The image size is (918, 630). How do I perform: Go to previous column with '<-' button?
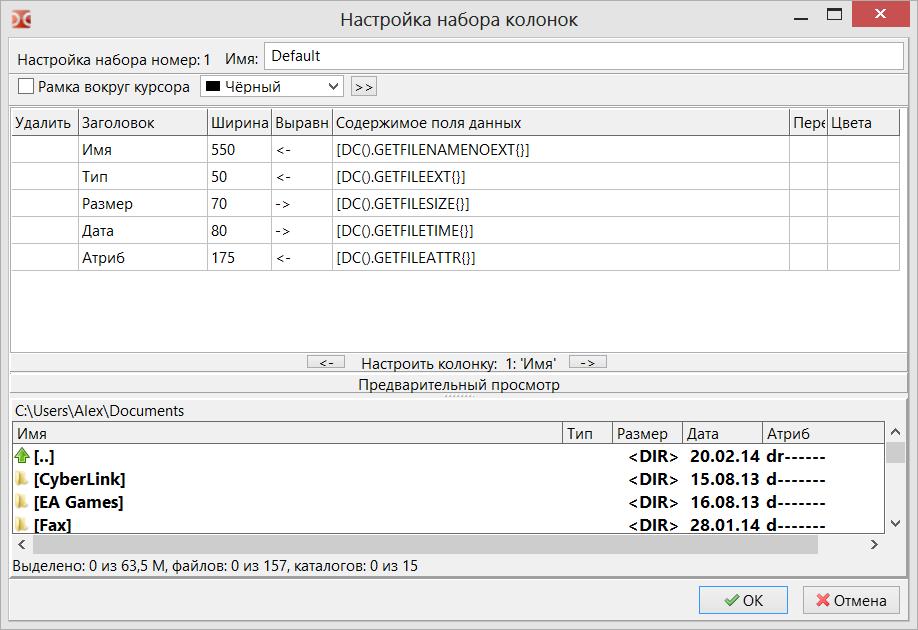[326, 363]
